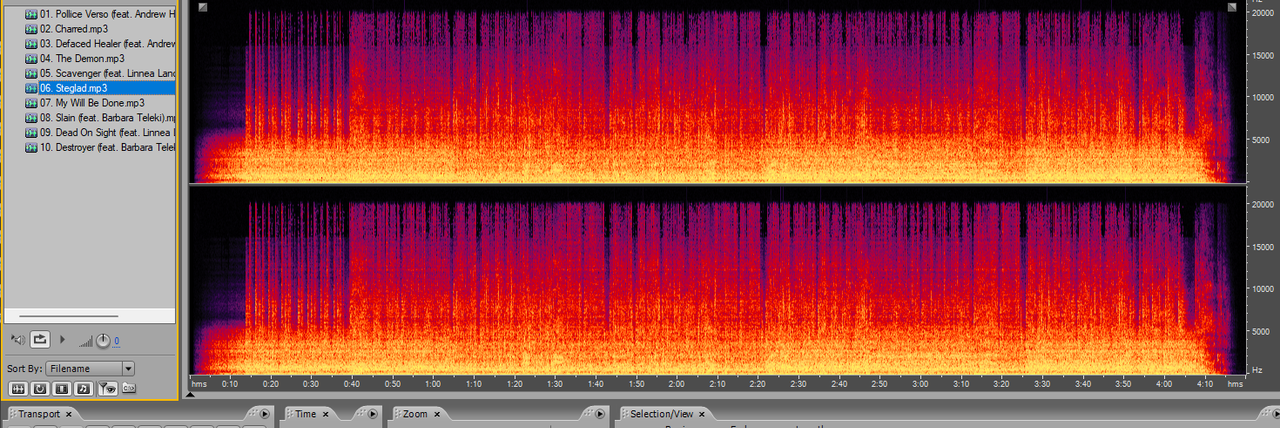The height and width of the screenshot is (428, 1280).
Task: Switch to the Time panel tab
Action: pyautogui.click(x=306, y=414)
